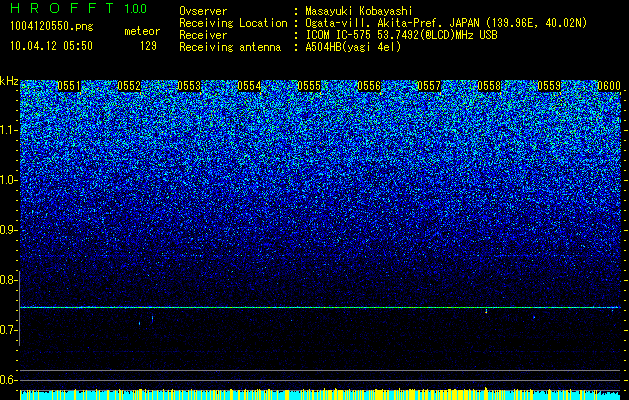Click the 0554 time marker
This screenshot has width=629, height=400.
click(249, 86)
